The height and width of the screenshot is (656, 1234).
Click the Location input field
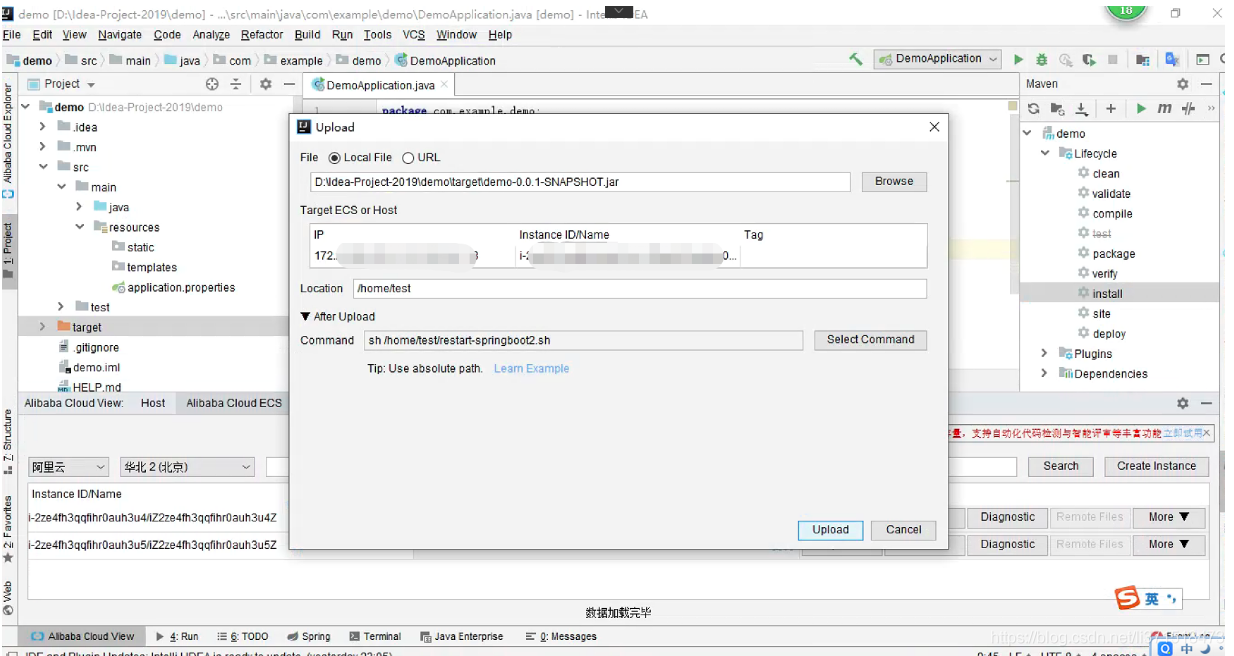[640, 288]
